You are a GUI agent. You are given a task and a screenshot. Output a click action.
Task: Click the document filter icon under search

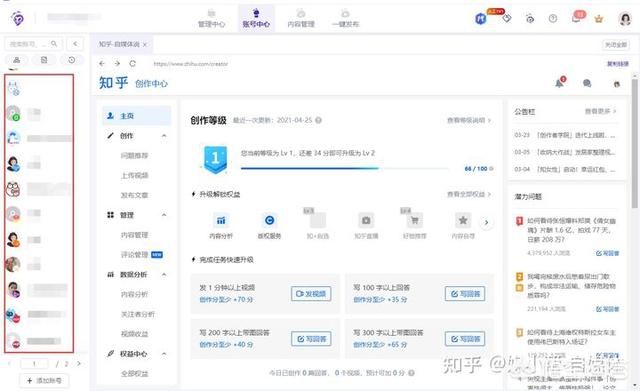click(44, 60)
